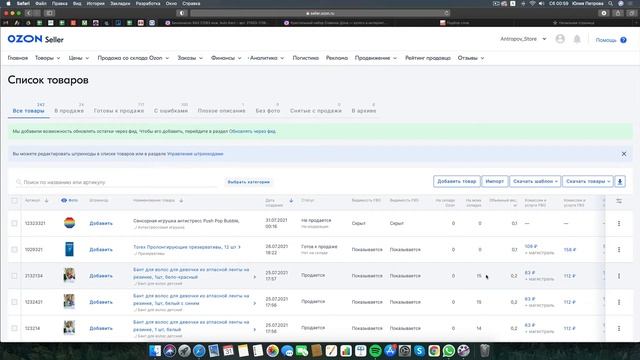Viewport: 640px width, 360px height.
Task: Sort by product name column arrow
Action: pyautogui.click(x=181, y=200)
